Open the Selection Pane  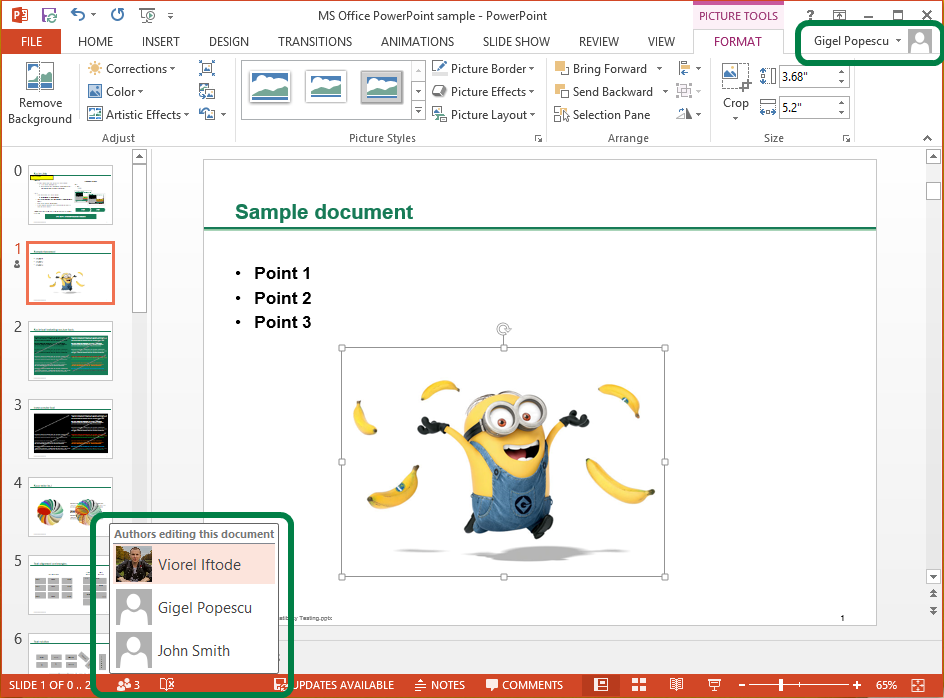click(602, 114)
